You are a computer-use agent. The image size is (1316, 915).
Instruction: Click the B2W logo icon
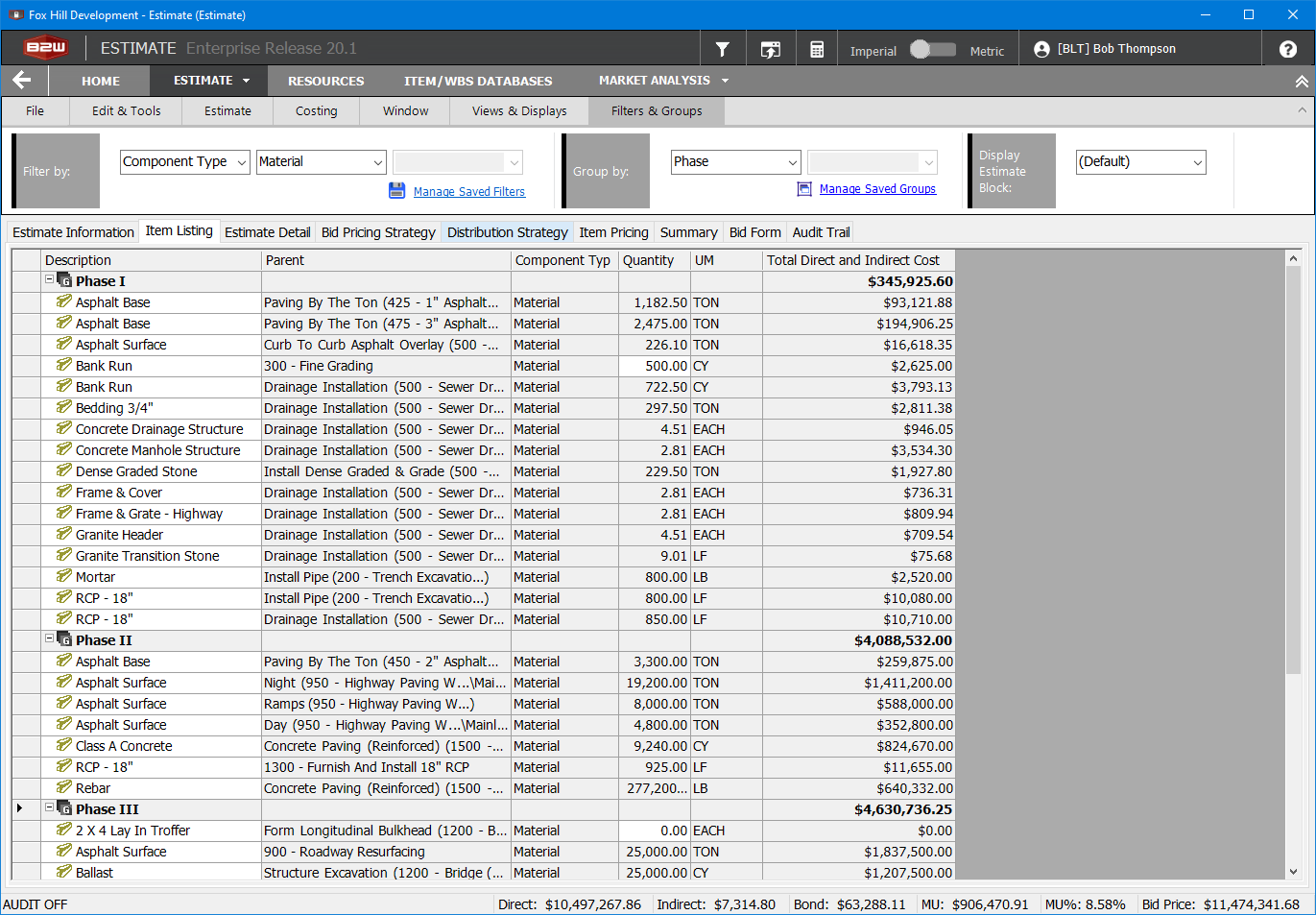45,47
